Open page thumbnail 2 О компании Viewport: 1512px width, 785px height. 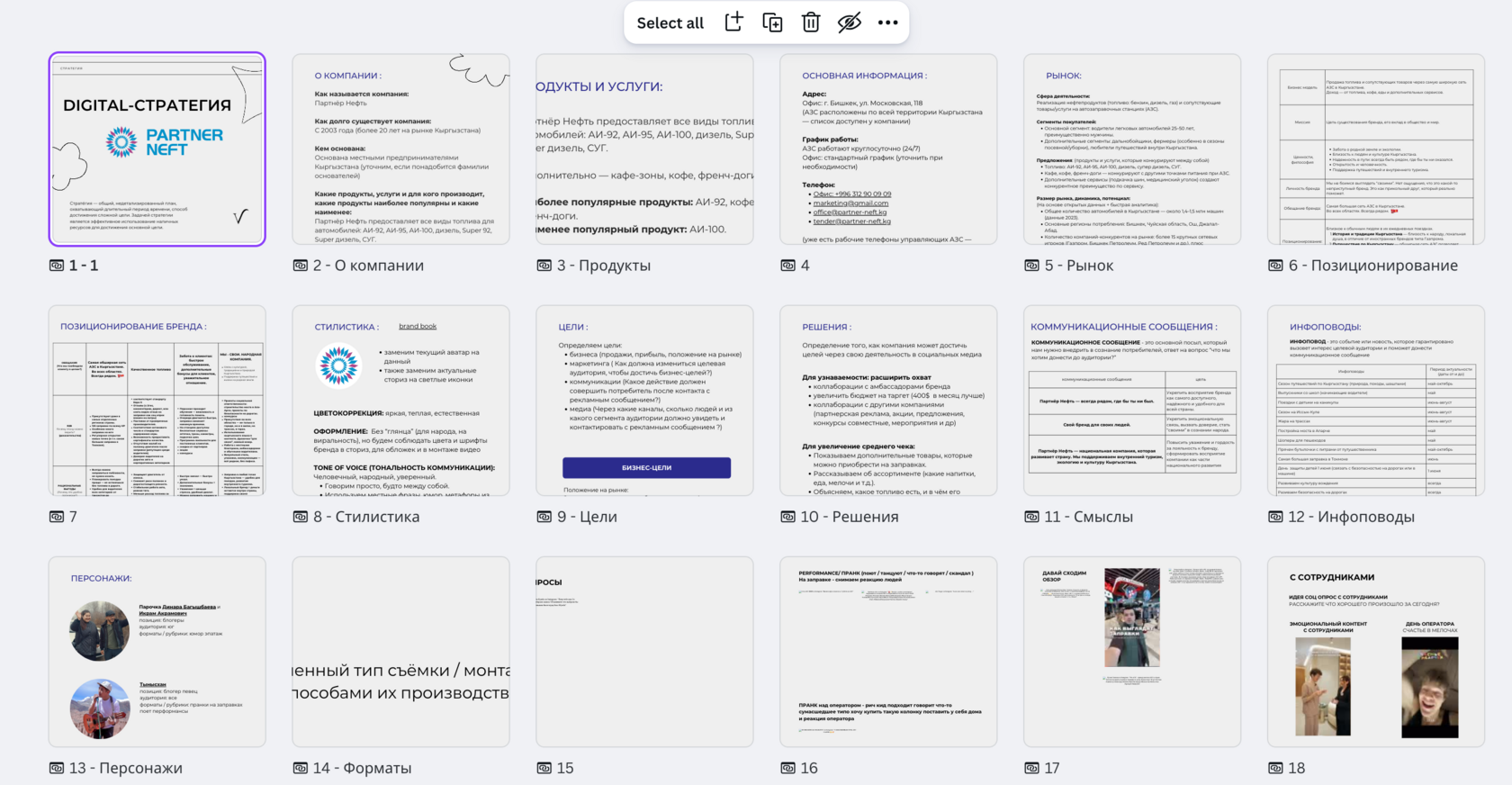pos(400,149)
